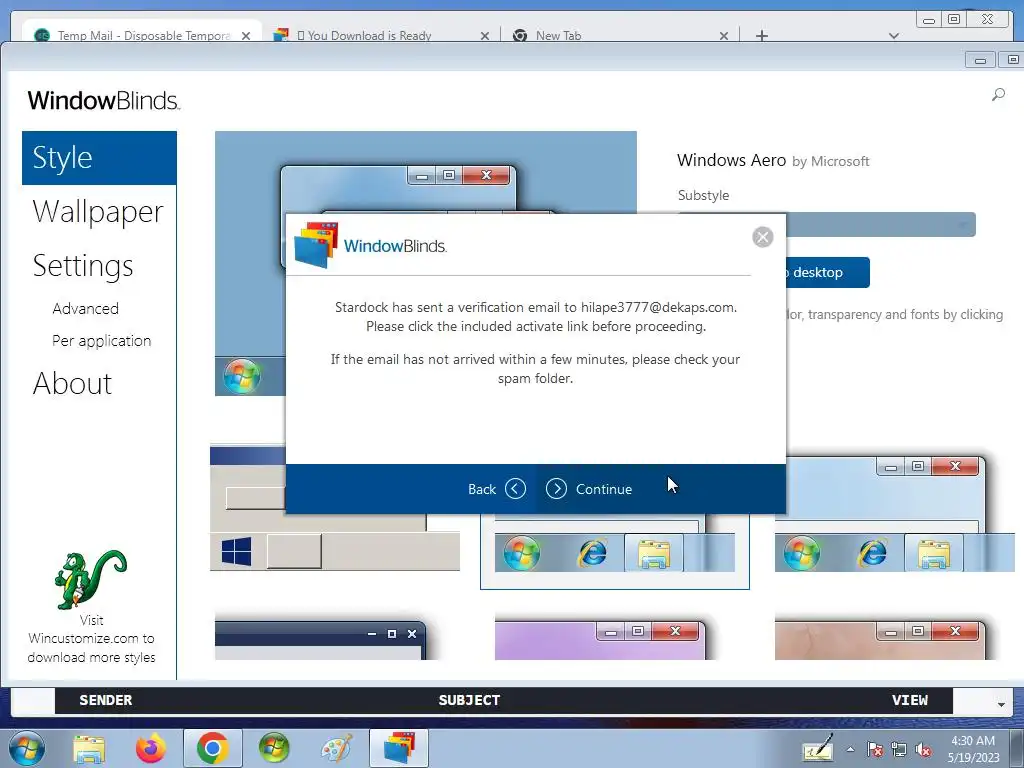Open the browser tab search chevron
This screenshot has width=1024, height=768.
point(893,36)
